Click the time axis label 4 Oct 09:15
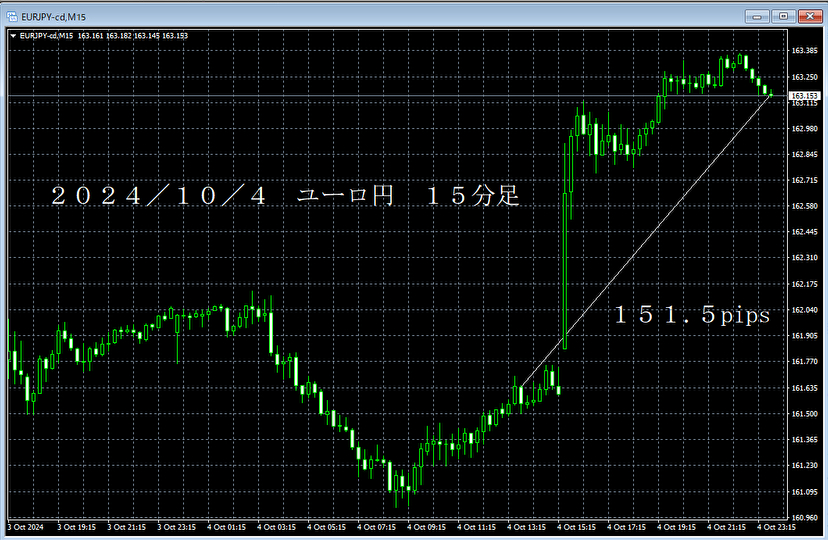Viewport: 828px width, 540px height. 426,527
